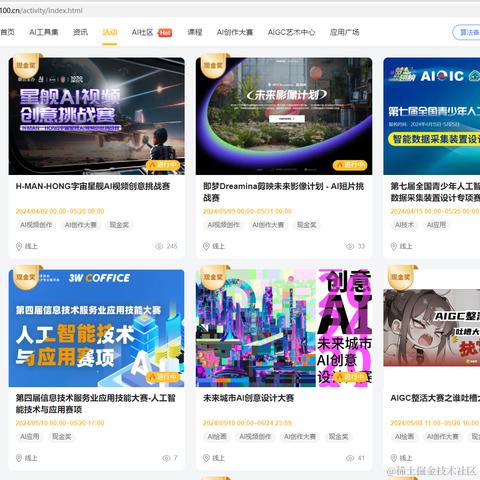Click the location pin on the H-MAN-HONG card
The image size is (480, 480).
(x=19, y=246)
